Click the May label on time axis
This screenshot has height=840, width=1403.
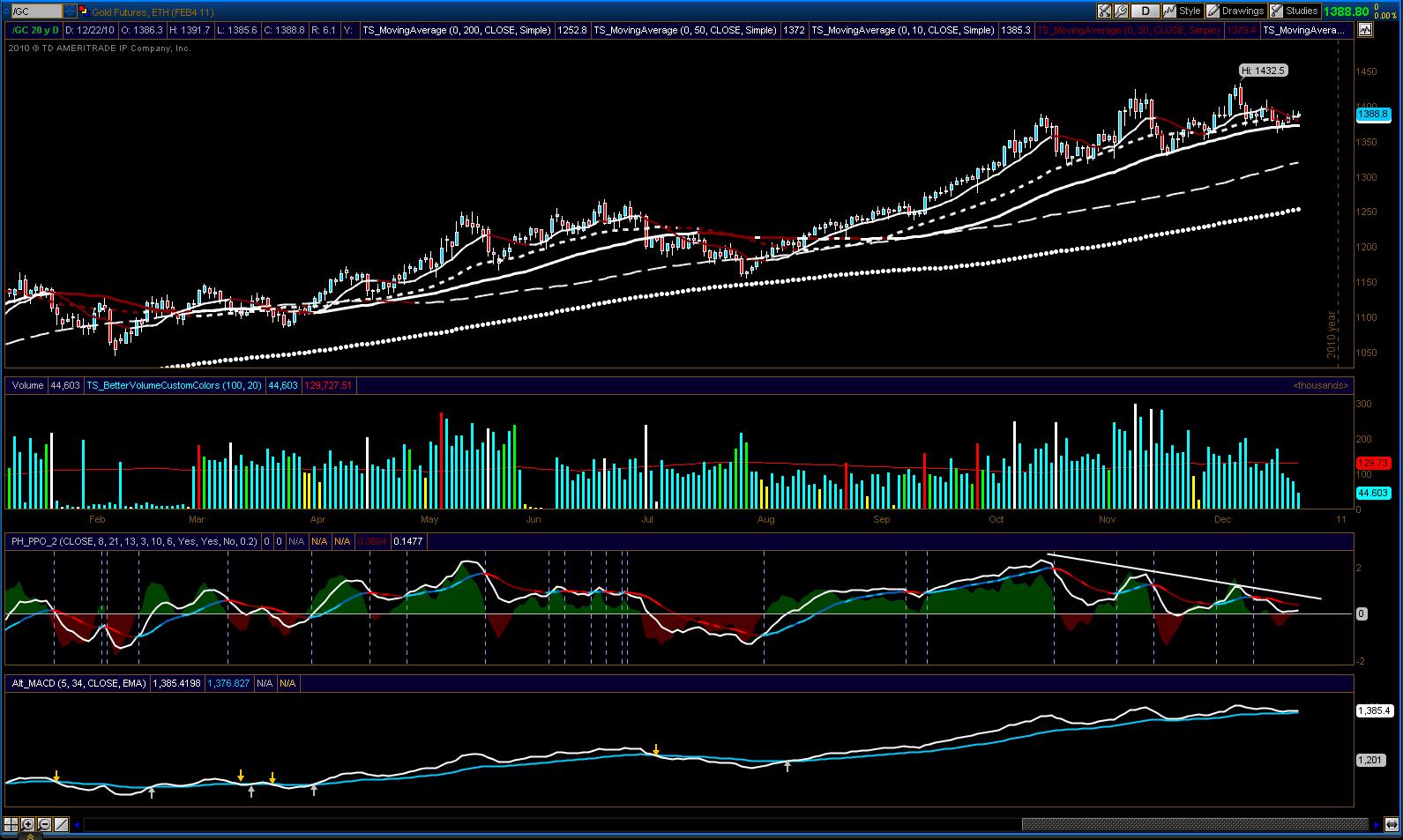point(429,519)
